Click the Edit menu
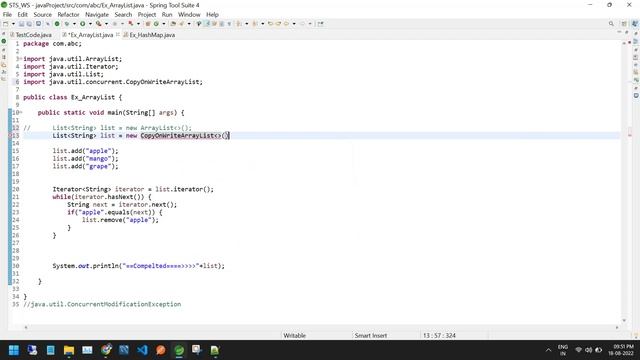This screenshot has width=640, height=360. coord(22,14)
